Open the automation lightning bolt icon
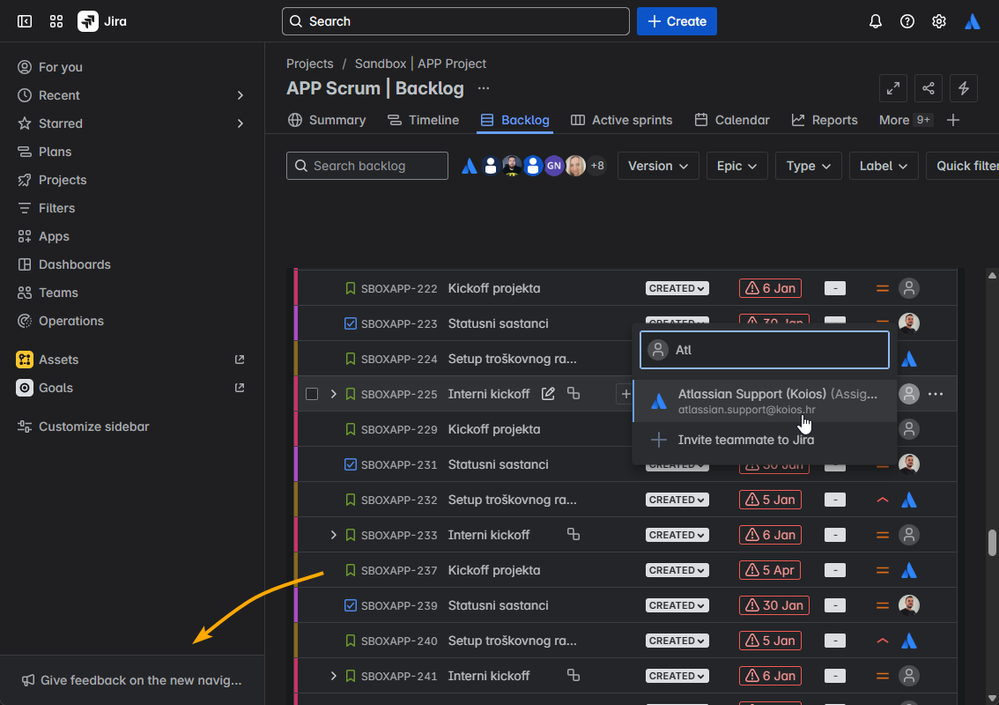The image size is (999, 705). (x=963, y=88)
